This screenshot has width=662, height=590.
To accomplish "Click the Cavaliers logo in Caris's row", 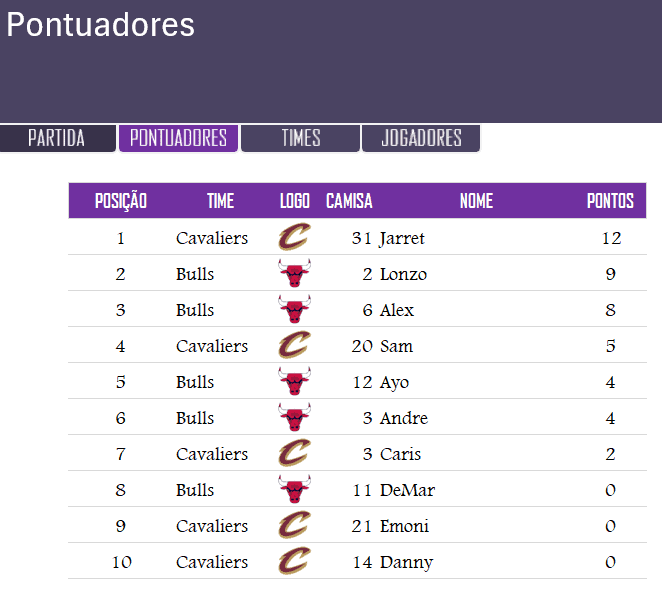I will click(x=294, y=453).
